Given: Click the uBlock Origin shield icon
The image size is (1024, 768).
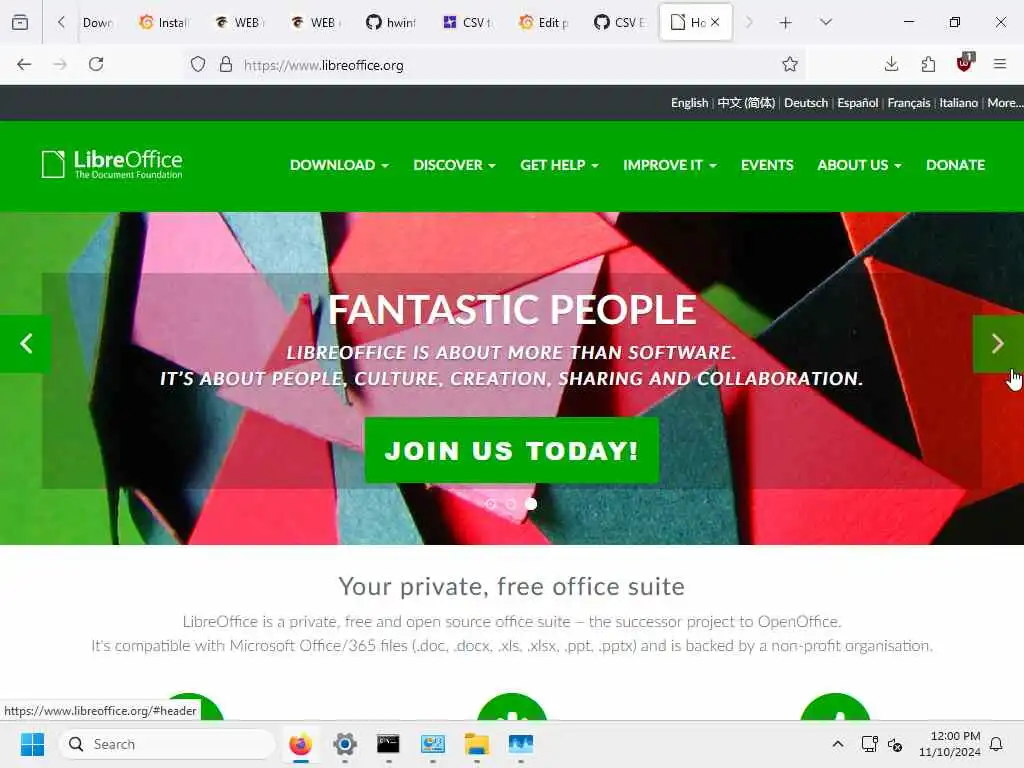Looking at the screenshot, I should coord(964,63).
